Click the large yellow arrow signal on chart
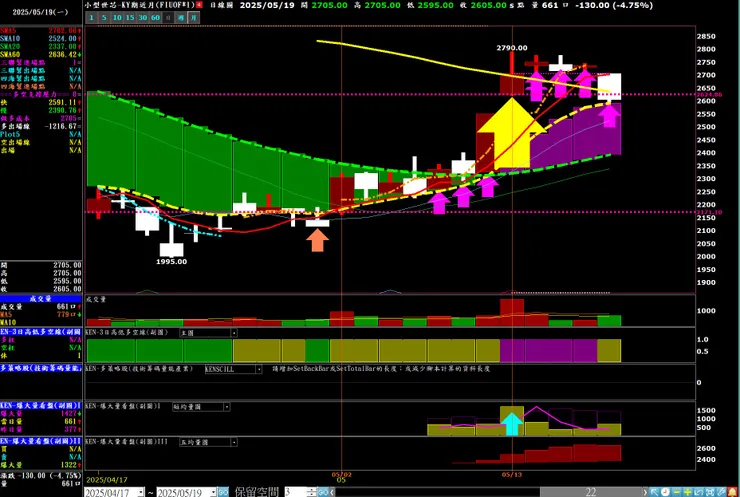Viewport: 740px width, 497px height. tap(512, 133)
